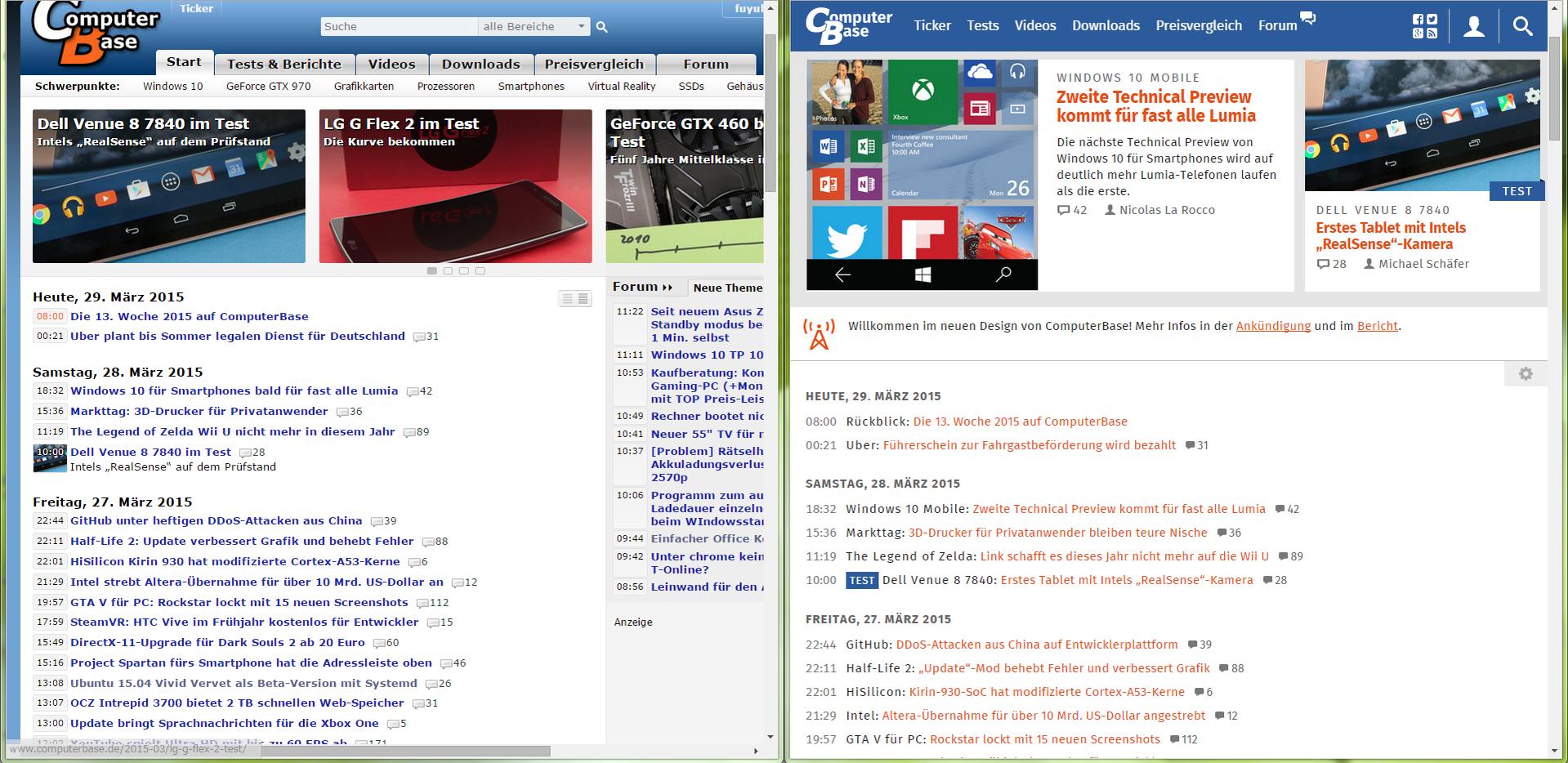Open Facebook icon in new design header
The image size is (1568, 763).
pyautogui.click(x=1418, y=20)
